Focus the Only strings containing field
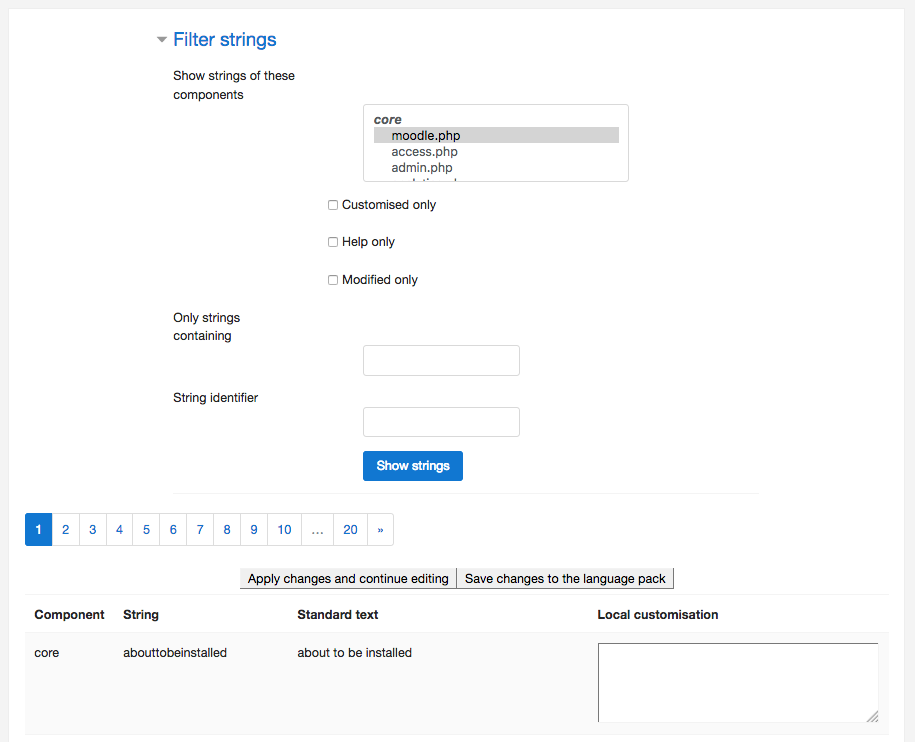Screen dimensions: 915x742 (441, 360)
